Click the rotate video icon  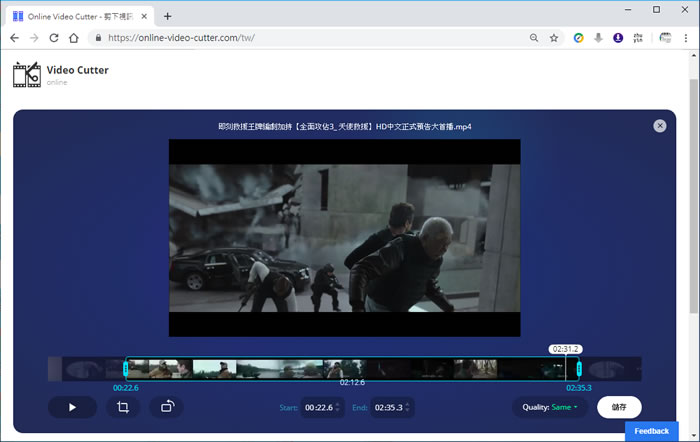(166, 407)
